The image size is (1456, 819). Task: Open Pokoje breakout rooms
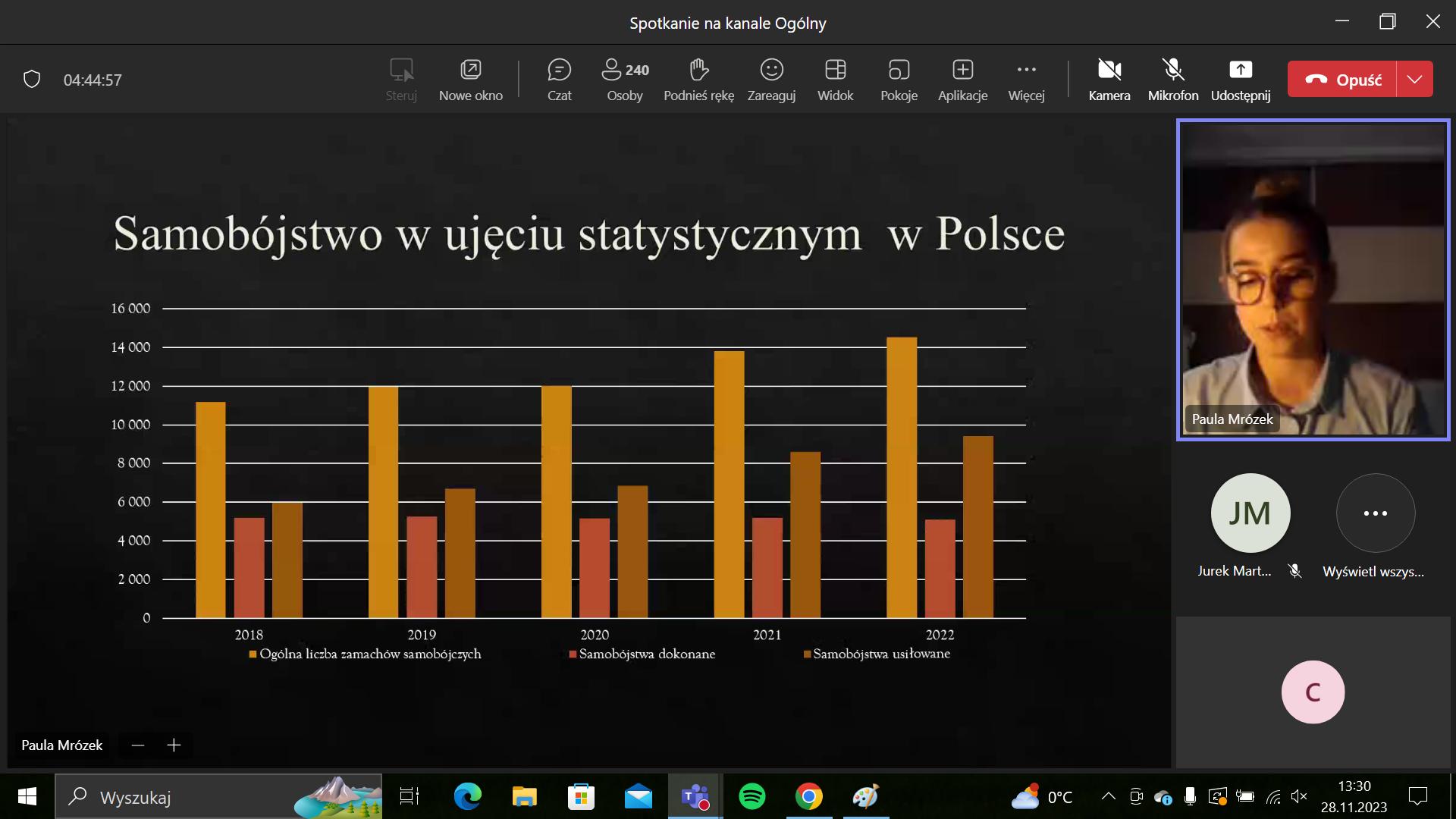(x=899, y=79)
